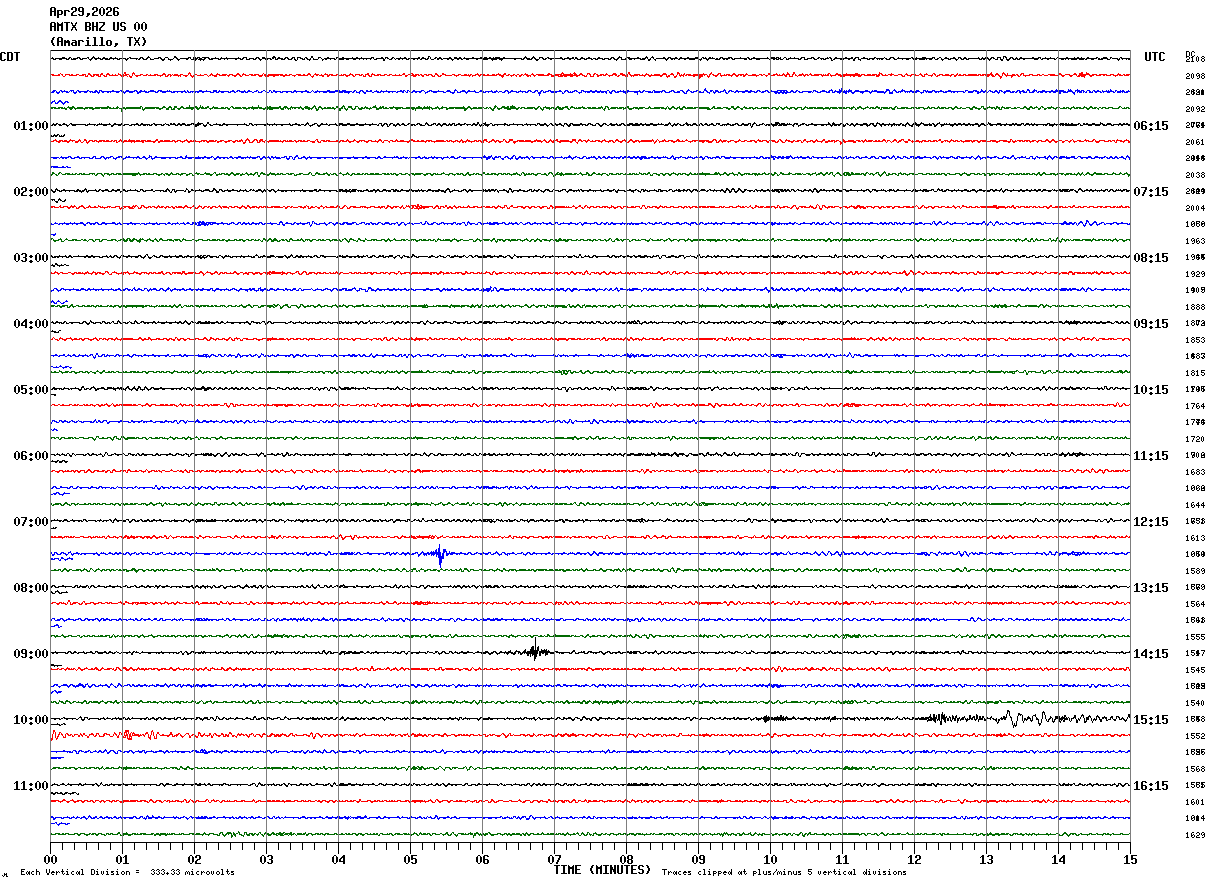Click the (Amarillo, TX) location text

98,42
